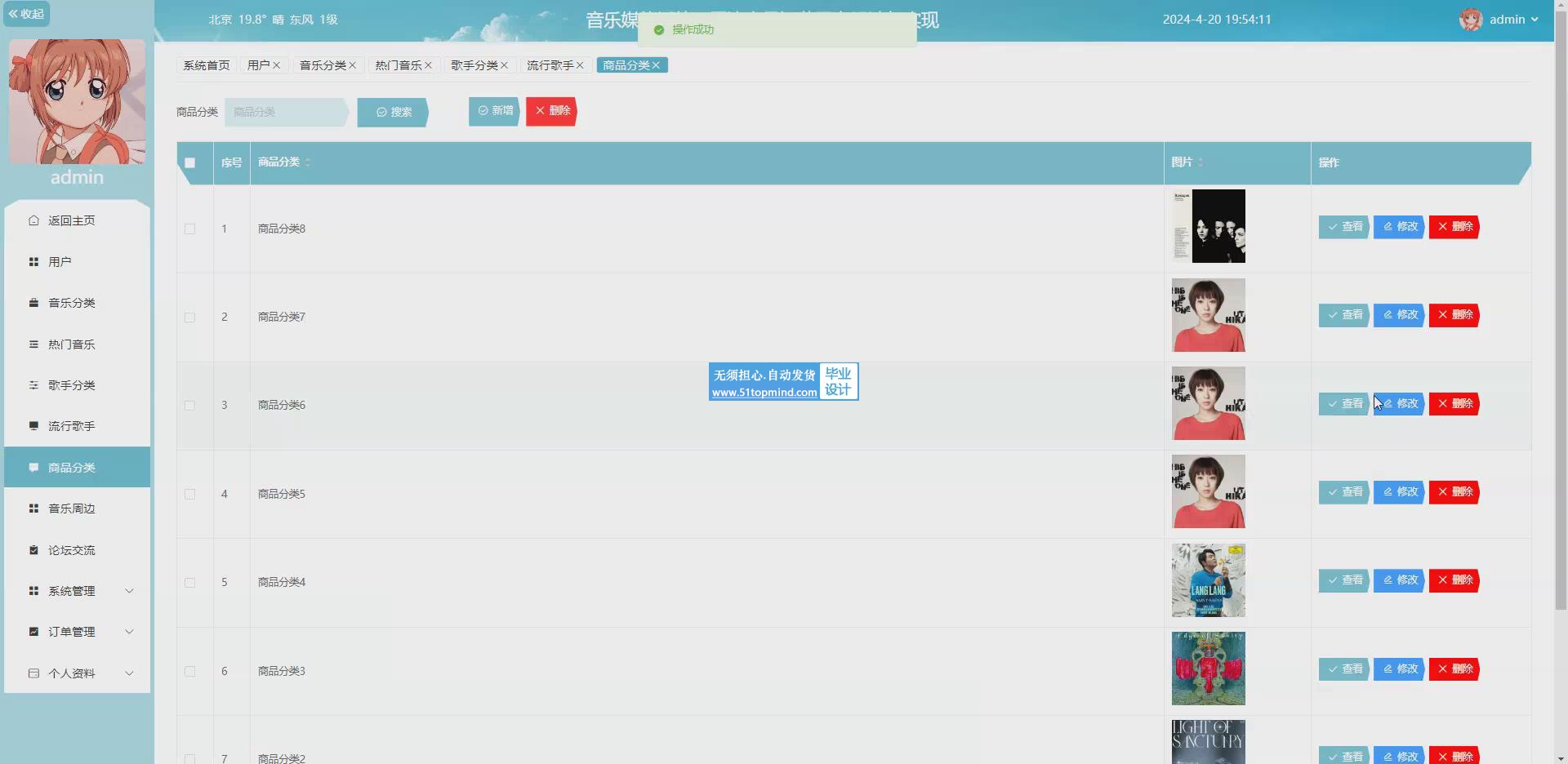Expand the 订单管理 submenu chevron
The width and height of the screenshot is (1568, 764).
click(129, 632)
